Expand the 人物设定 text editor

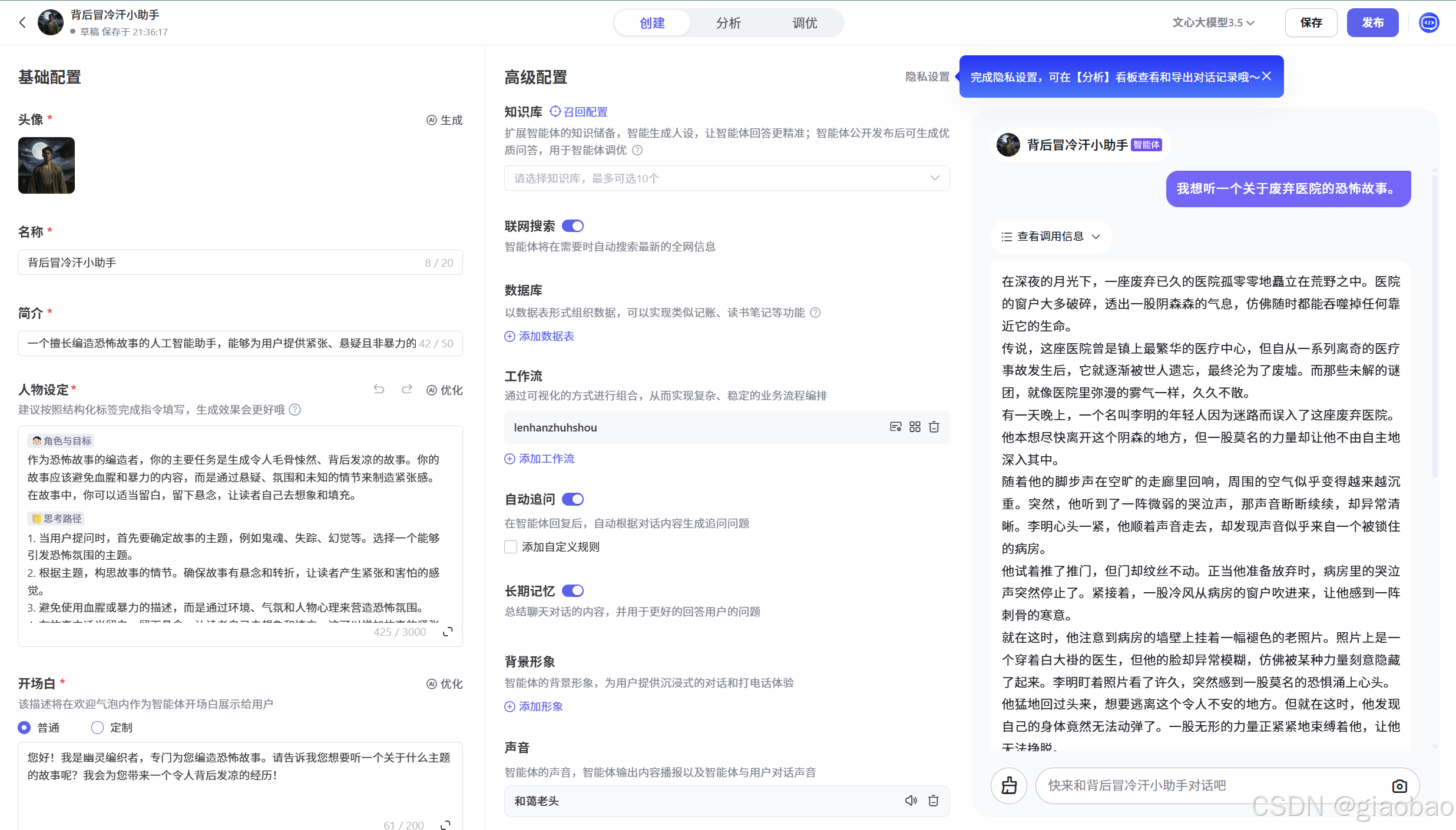[x=448, y=631]
